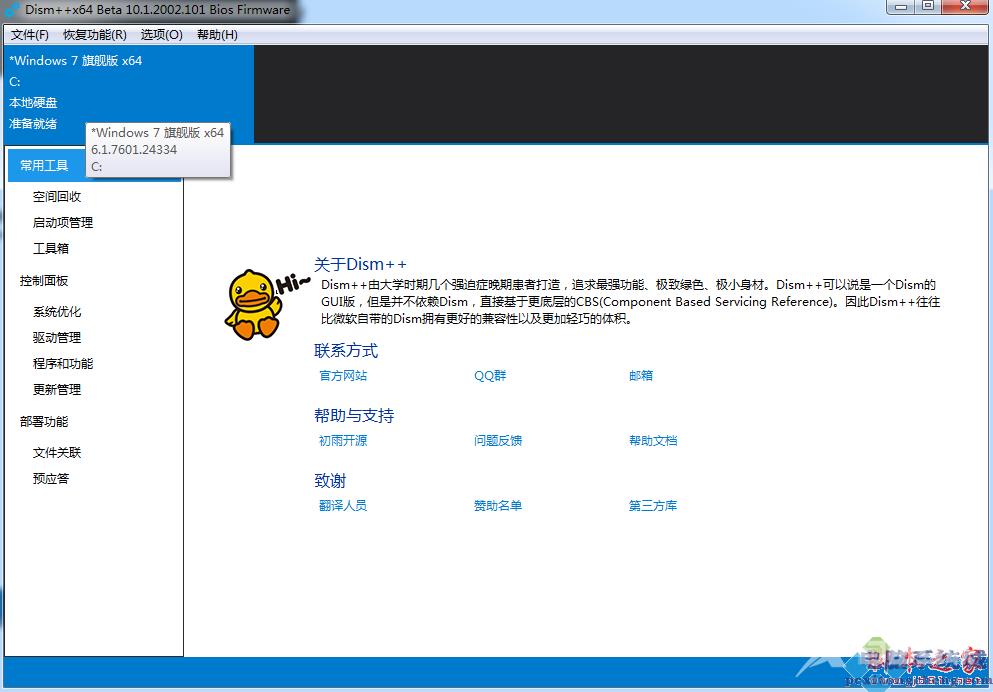This screenshot has width=993, height=692.
Task: Open the 文件(F) menu
Action: [x=31, y=34]
